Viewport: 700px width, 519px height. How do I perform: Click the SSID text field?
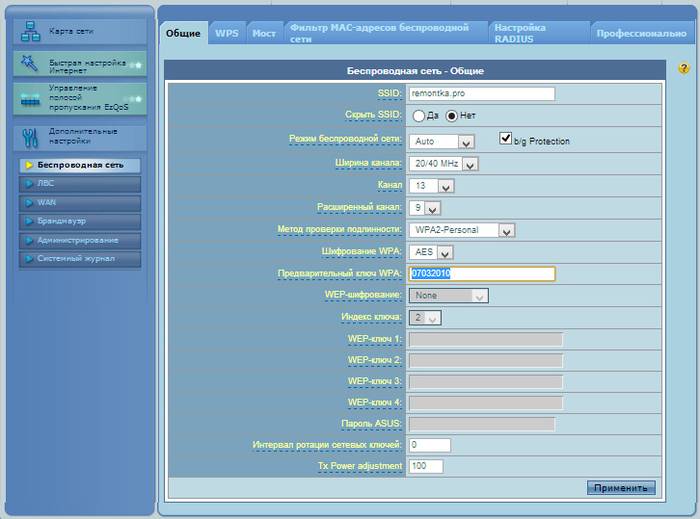click(x=481, y=94)
